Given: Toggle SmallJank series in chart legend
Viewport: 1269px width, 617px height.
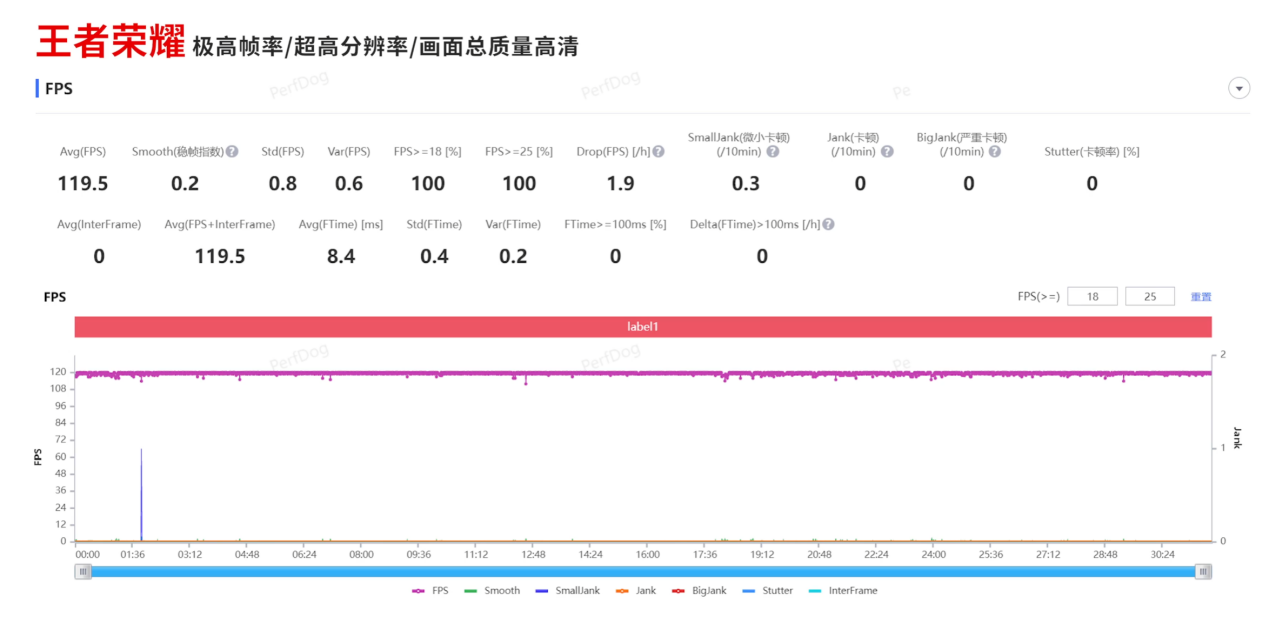Looking at the screenshot, I should (x=568, y=591).
